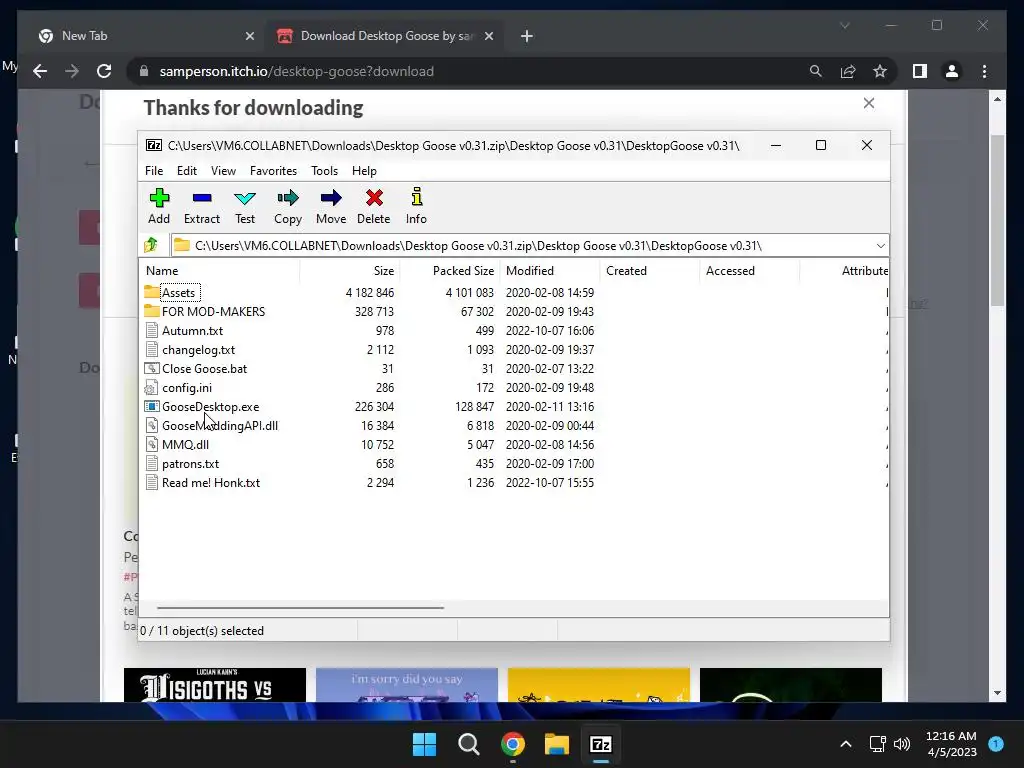Expand the 7-Zip path dropdown
Viewport: 1024px width, 768px height.
tap(880, 246)
